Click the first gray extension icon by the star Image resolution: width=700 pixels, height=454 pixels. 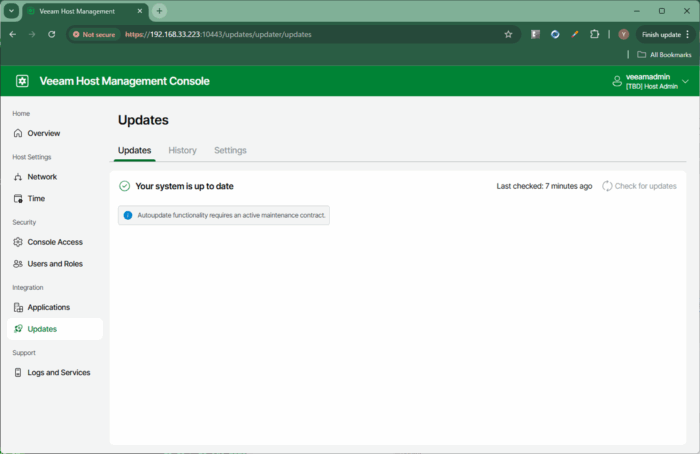[x=535, y=34]
